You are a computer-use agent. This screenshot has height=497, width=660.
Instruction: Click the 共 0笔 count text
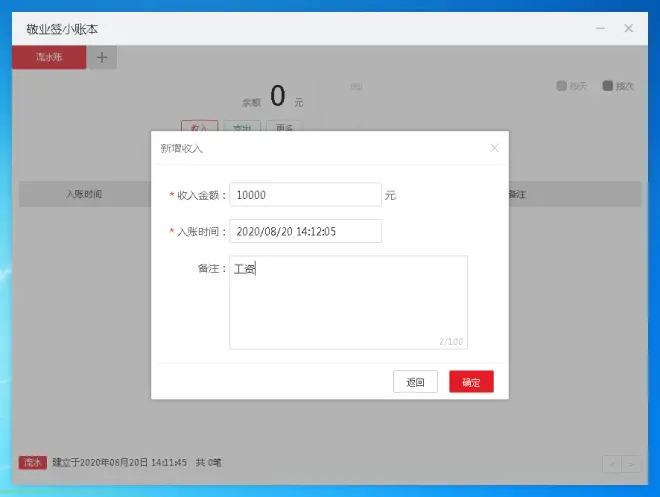pos(208,462)
